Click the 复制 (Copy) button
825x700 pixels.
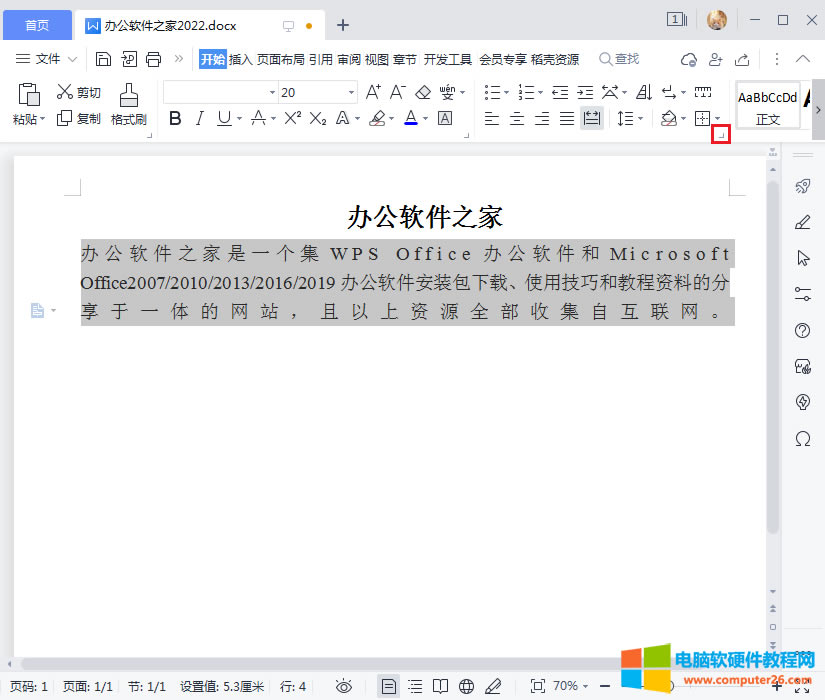click(x=79, y=118)
